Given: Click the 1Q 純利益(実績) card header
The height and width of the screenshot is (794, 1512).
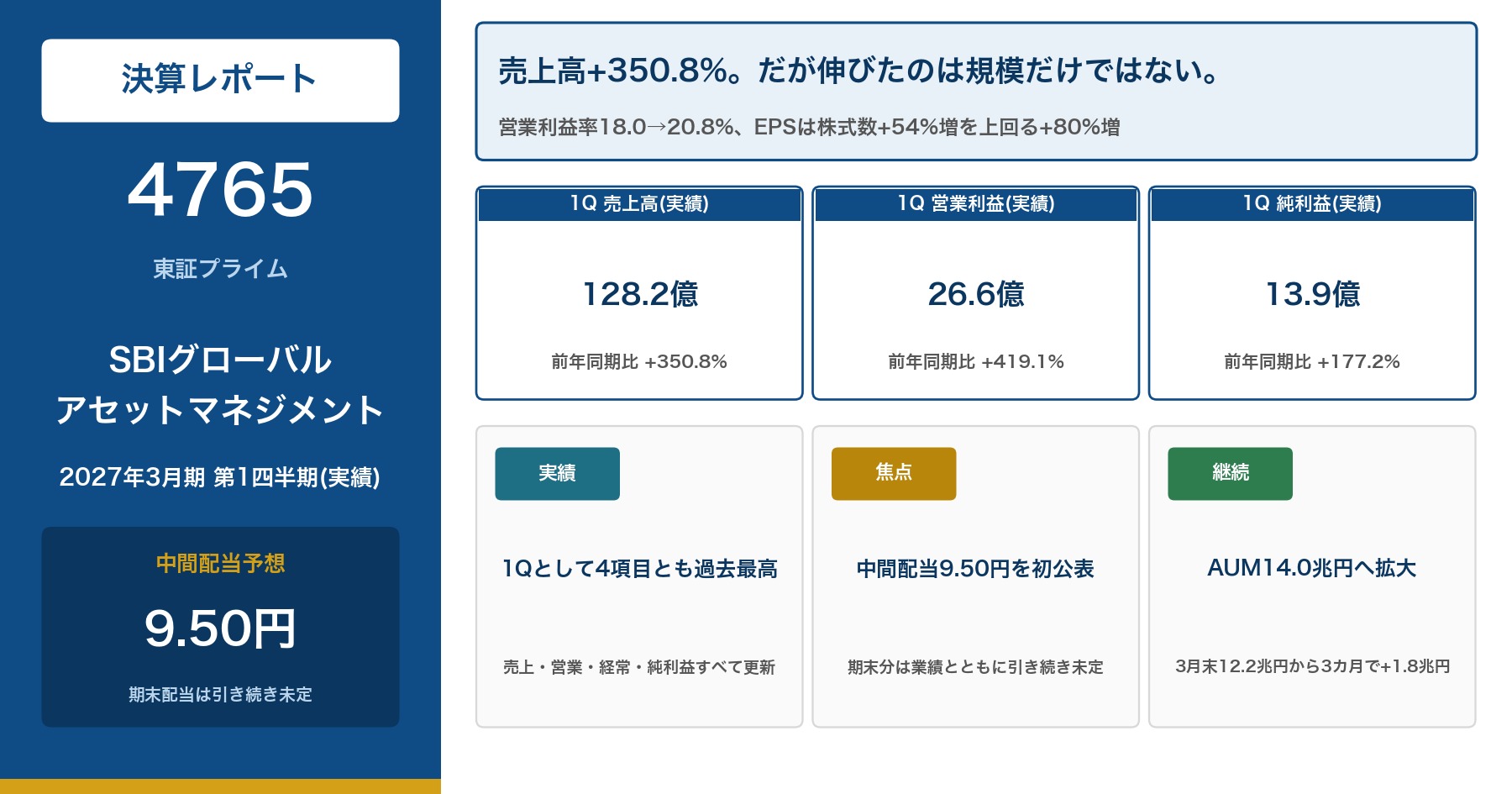Looking at the screenshot, I should tap(1312, 204).
